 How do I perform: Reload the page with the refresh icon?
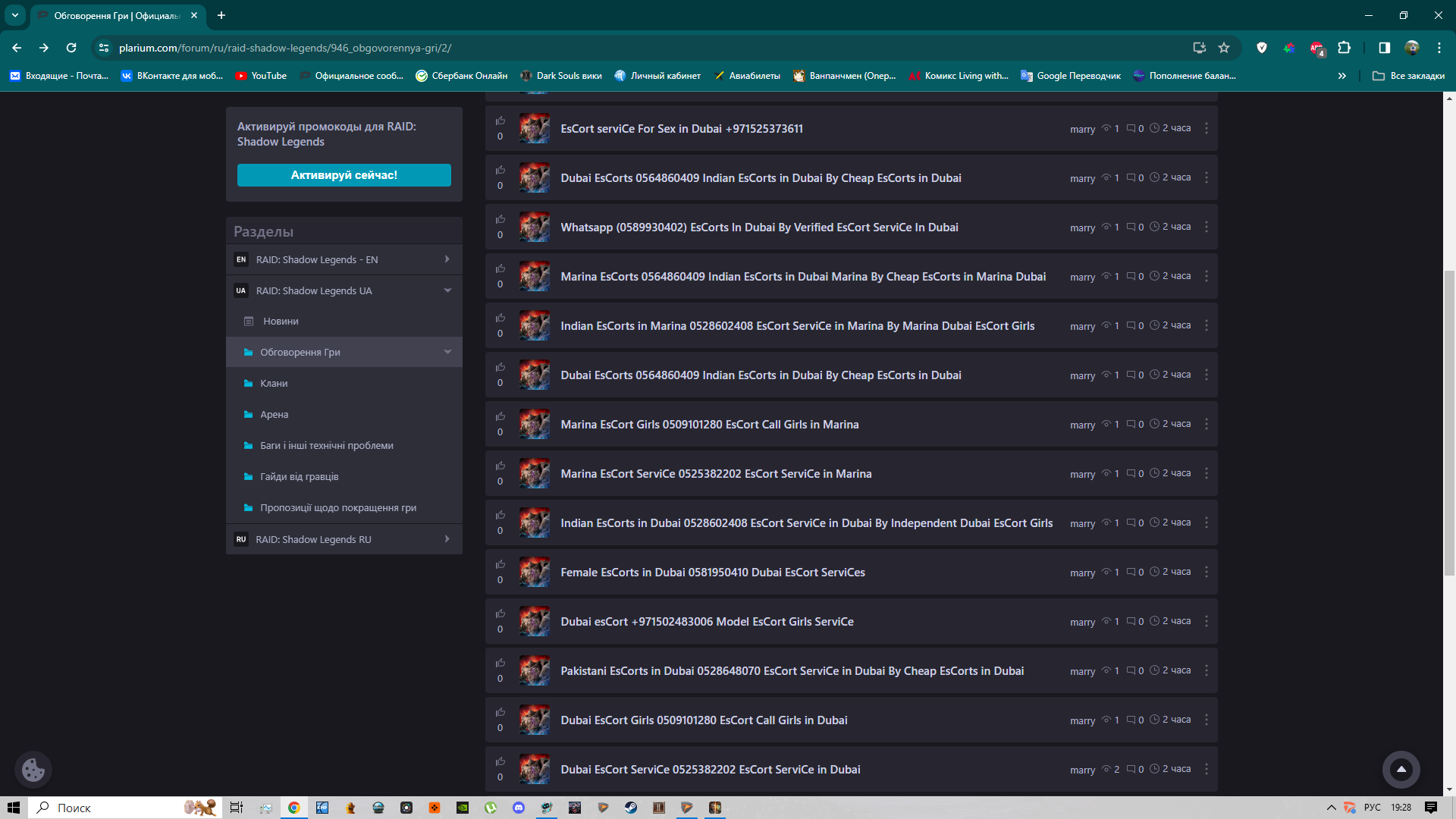point(71,48)
